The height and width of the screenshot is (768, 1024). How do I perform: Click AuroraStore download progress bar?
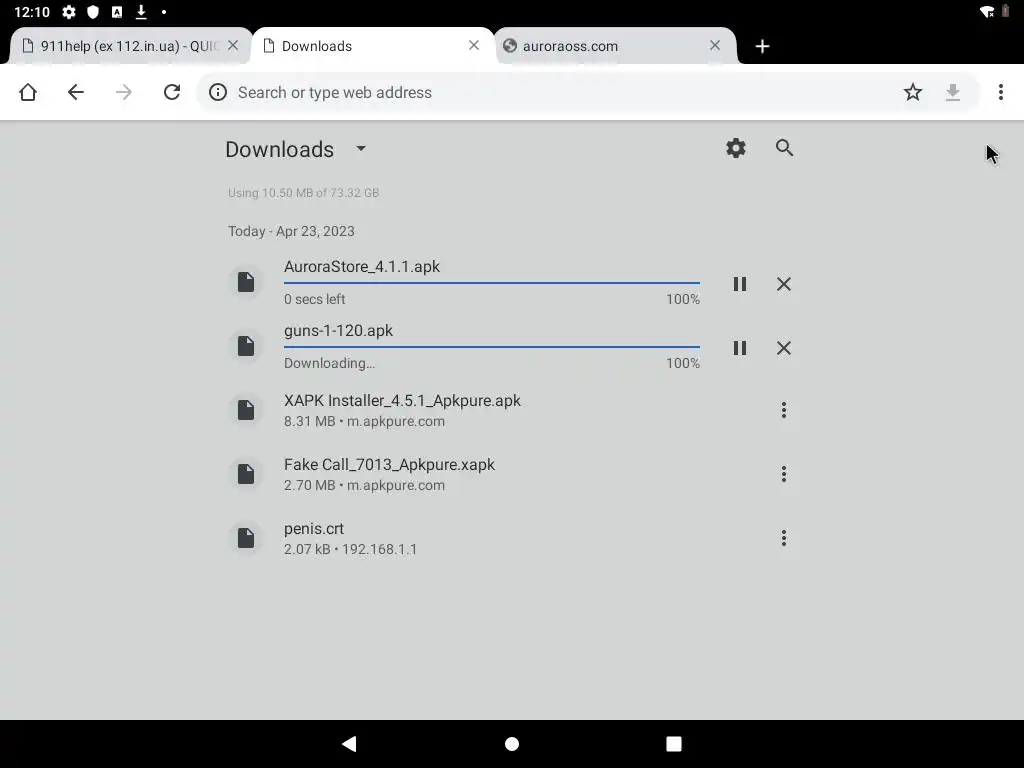pos(492,283)
